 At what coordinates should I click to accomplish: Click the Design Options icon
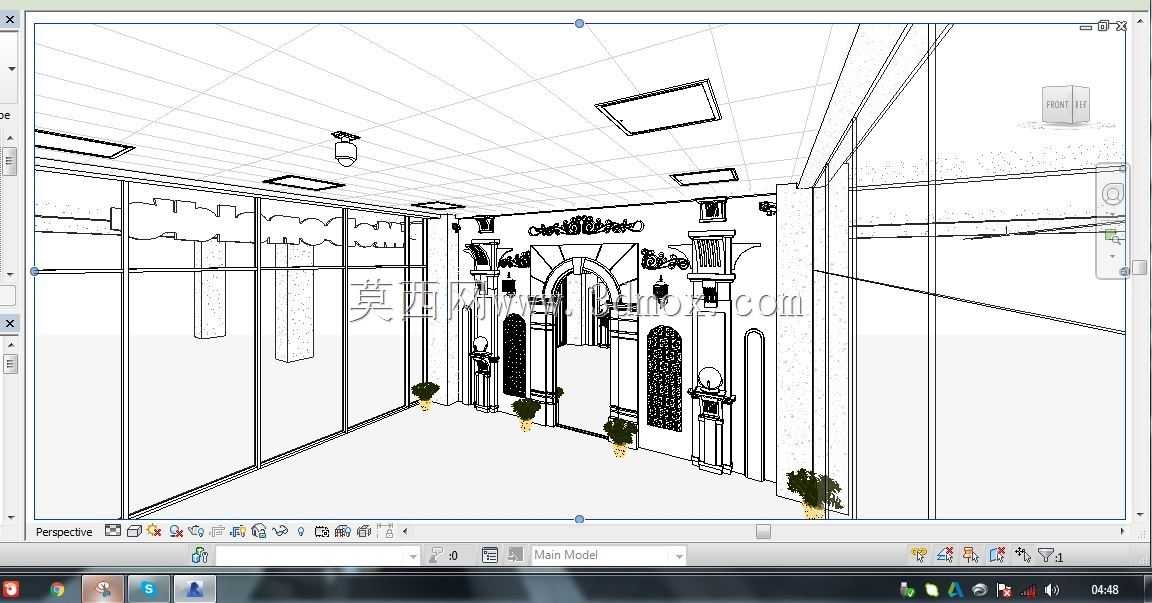(490, 555)
